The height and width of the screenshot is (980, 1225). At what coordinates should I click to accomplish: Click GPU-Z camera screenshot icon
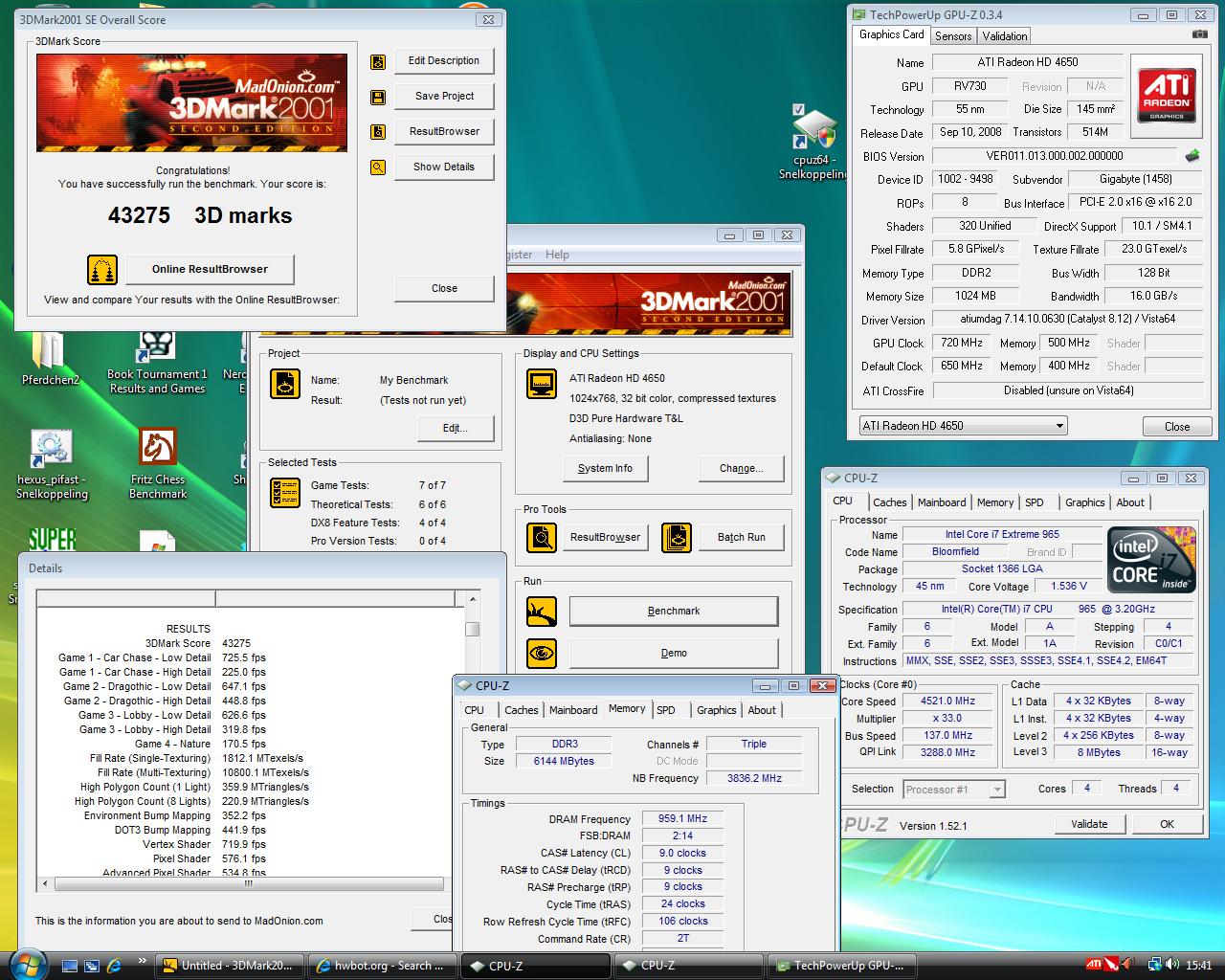1199,34
